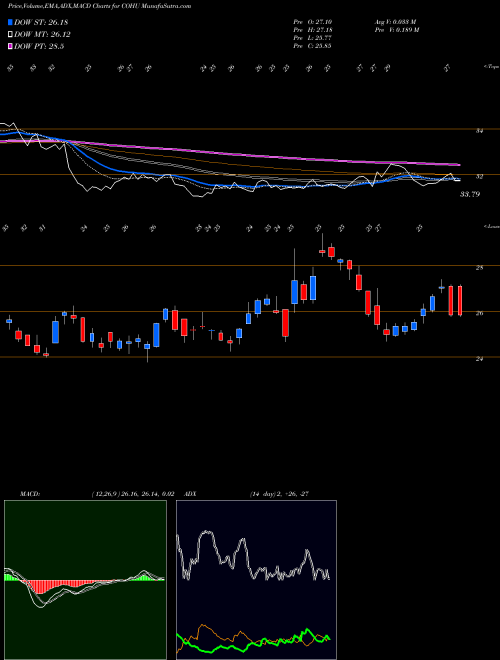Click the 'Pre H: 27.18' value
500x660 pixels.
312,30
